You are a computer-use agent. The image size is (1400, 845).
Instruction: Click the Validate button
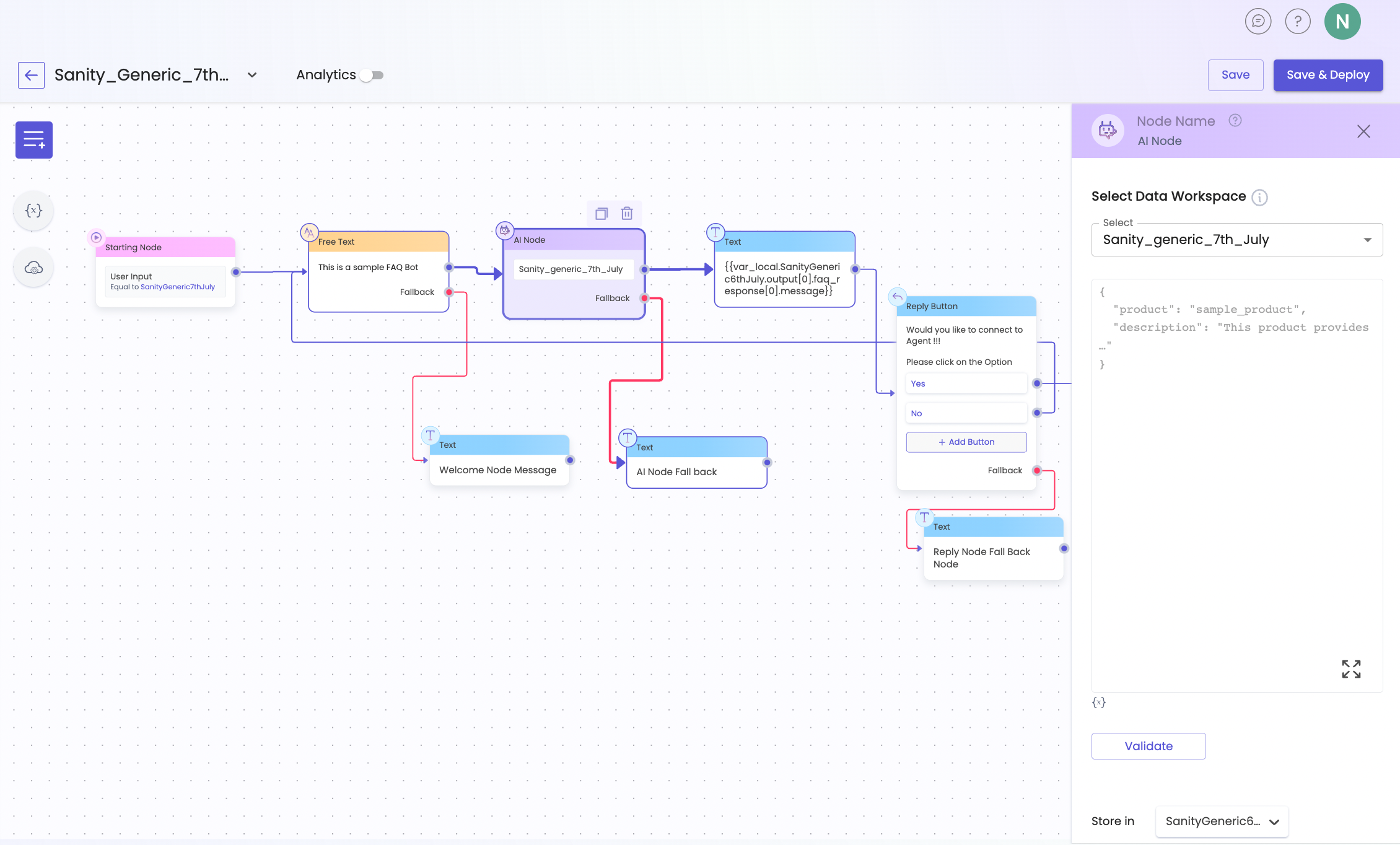[x=1148, y=746]
